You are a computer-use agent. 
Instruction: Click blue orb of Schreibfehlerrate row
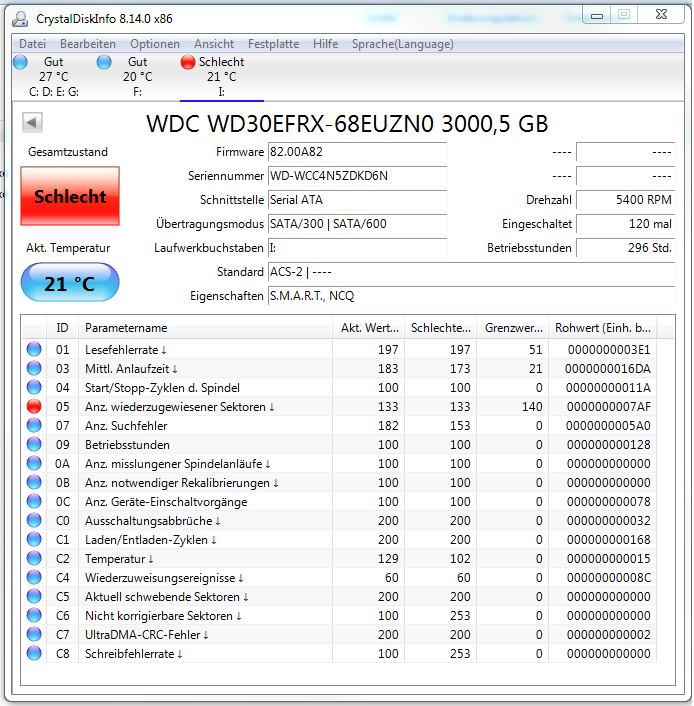pyautogui.click(x=34, y=653)
